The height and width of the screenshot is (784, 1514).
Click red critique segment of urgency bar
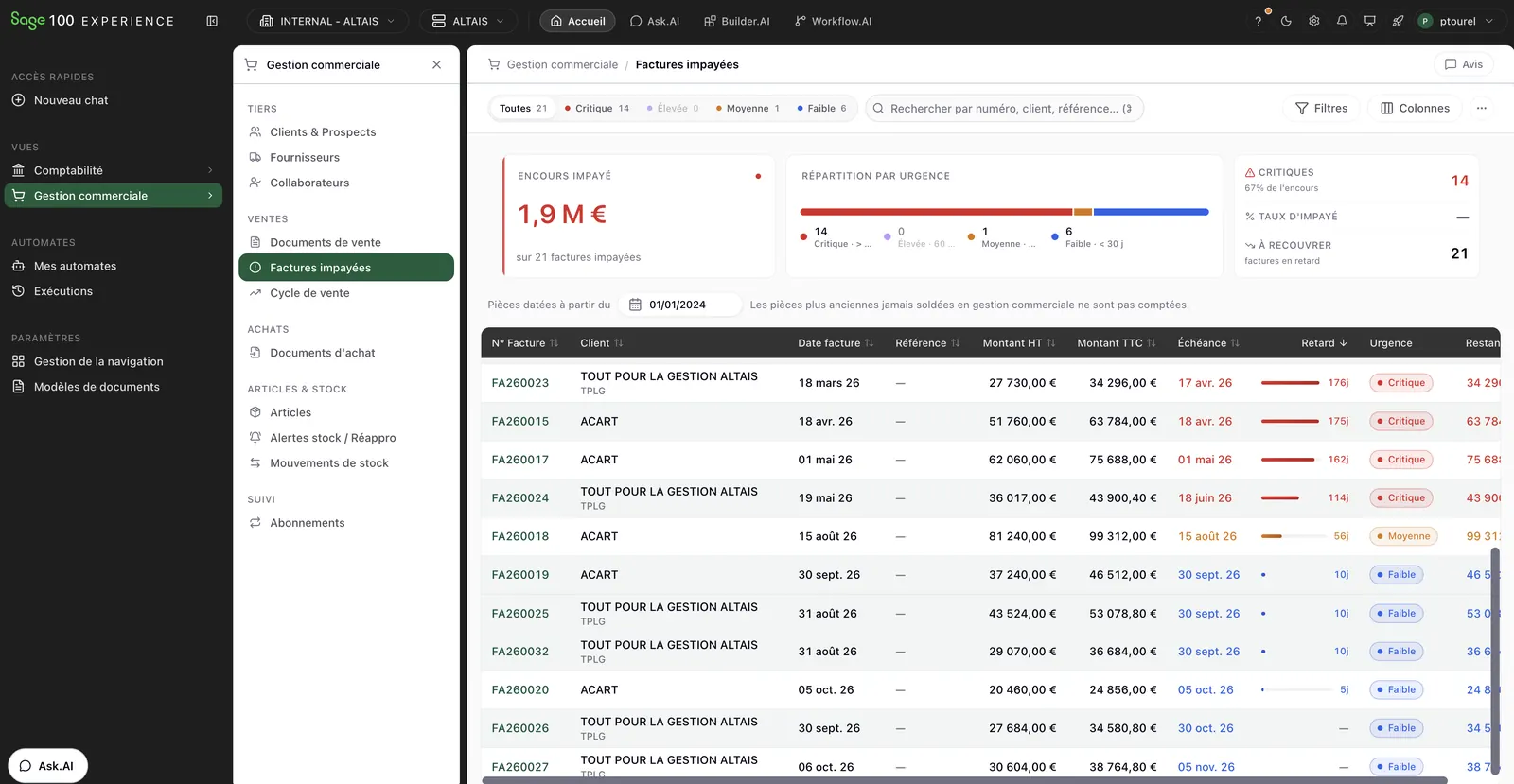(936, 212)
